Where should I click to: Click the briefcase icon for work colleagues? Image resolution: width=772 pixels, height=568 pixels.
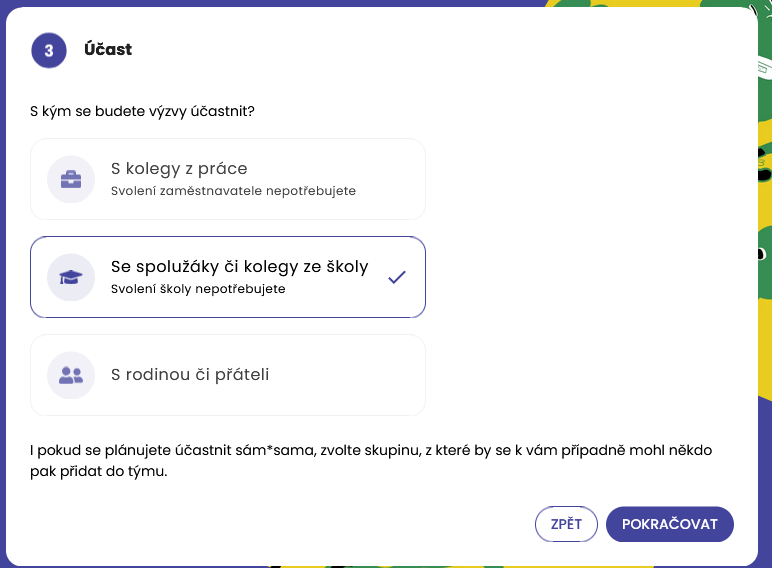click(x=71, y=180)
